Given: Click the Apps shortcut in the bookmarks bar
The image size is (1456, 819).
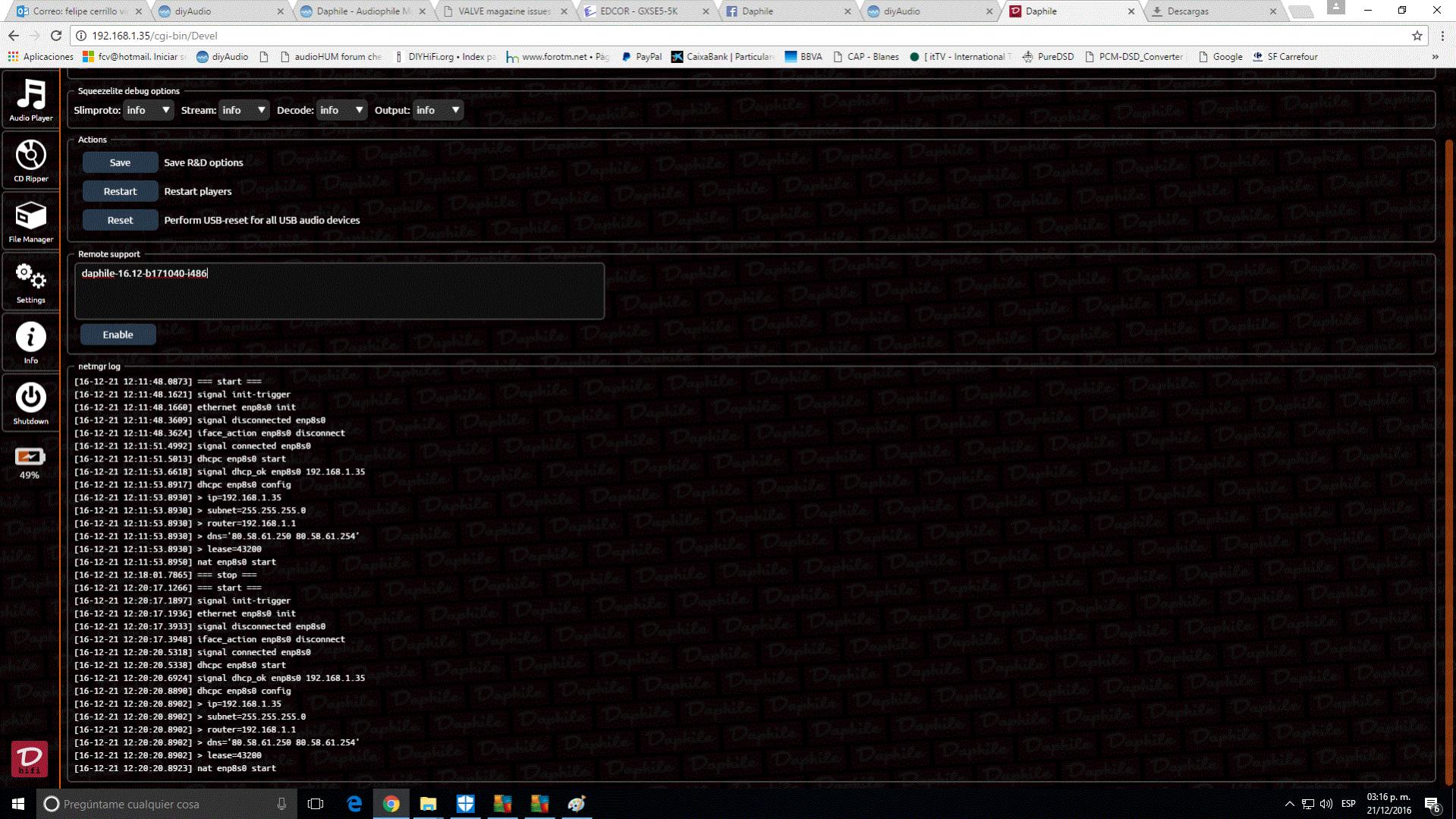Looking at the screenshot, I should pyautogui.click(x=40, y=57).
